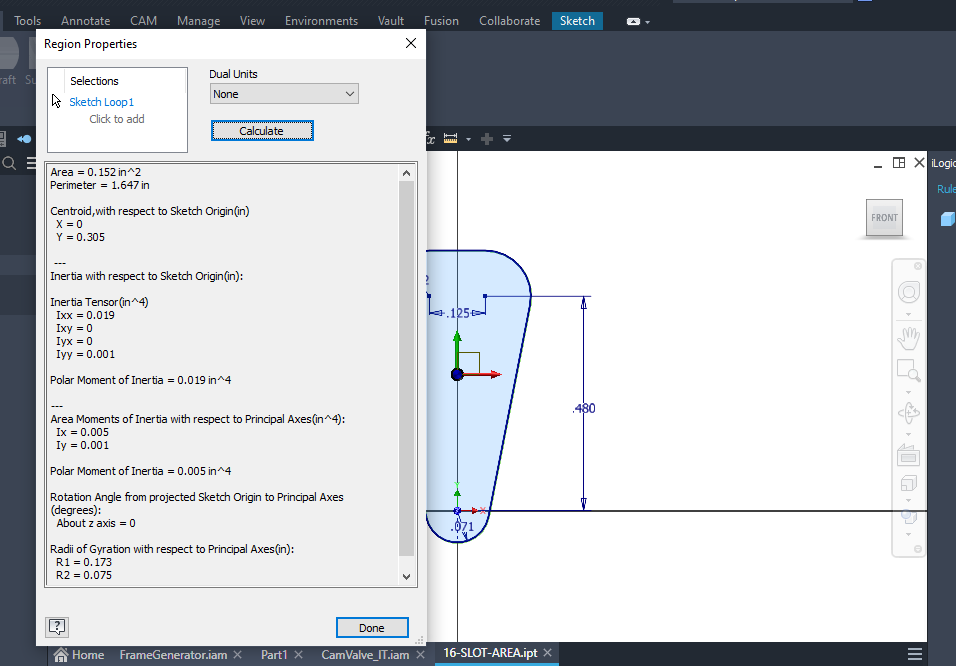Select the Zoom Window tool
Image resolution: width=956 pixels, height=666 pixels.
click(x=908, y=370)
